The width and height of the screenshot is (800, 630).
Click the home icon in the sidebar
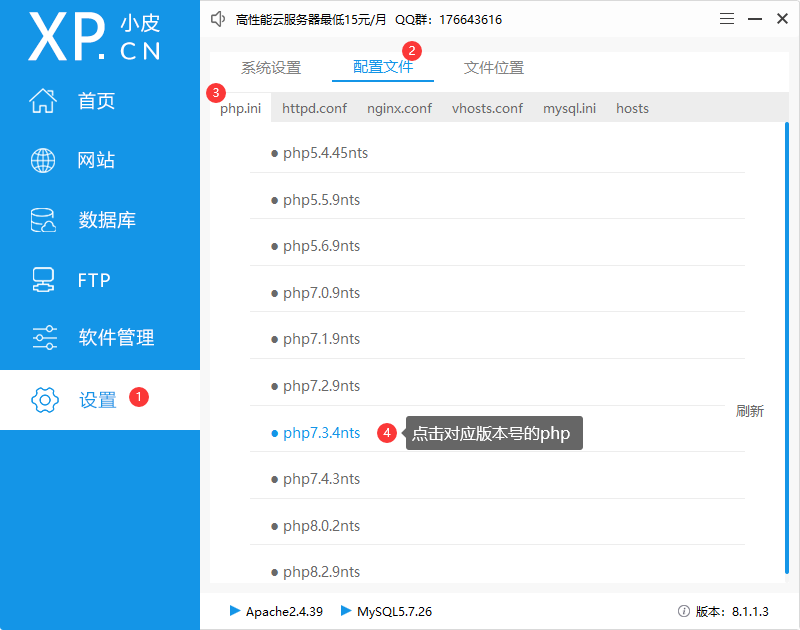tap(43, 100)
